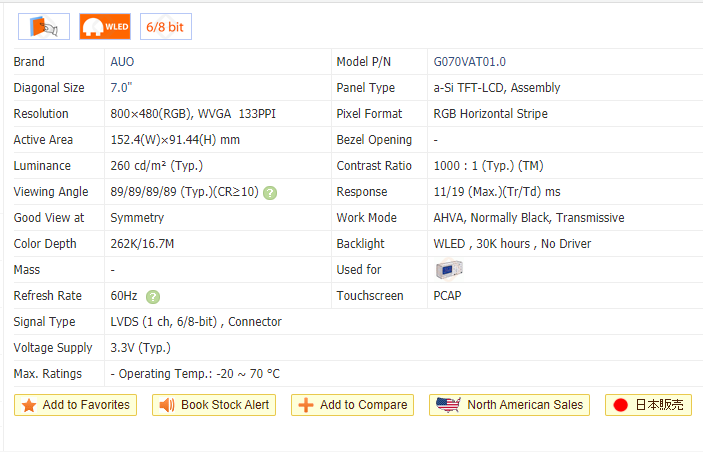Click speaker icon on Book Stock Alert

click(166, 405)
